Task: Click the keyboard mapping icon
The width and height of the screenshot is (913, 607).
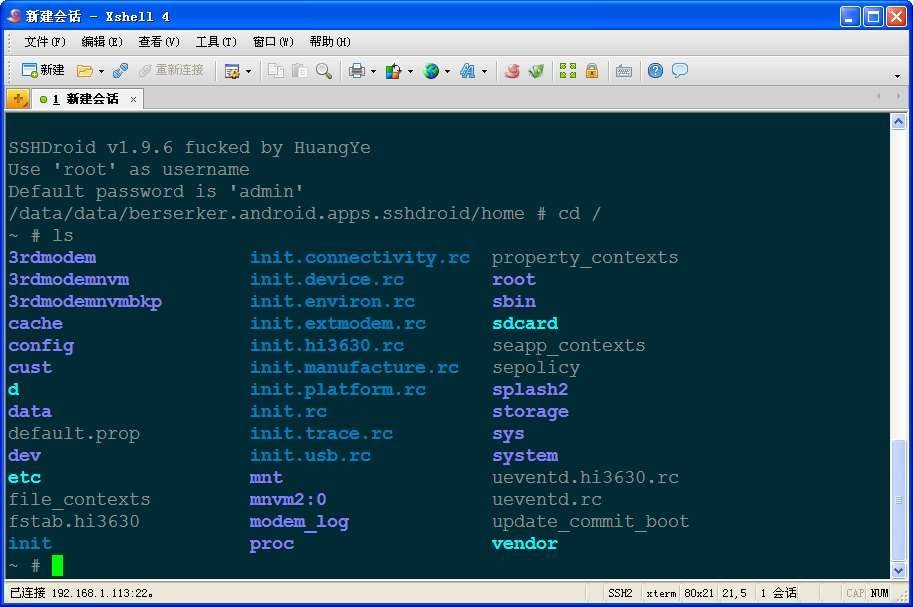Action: (x=624, y=71)
